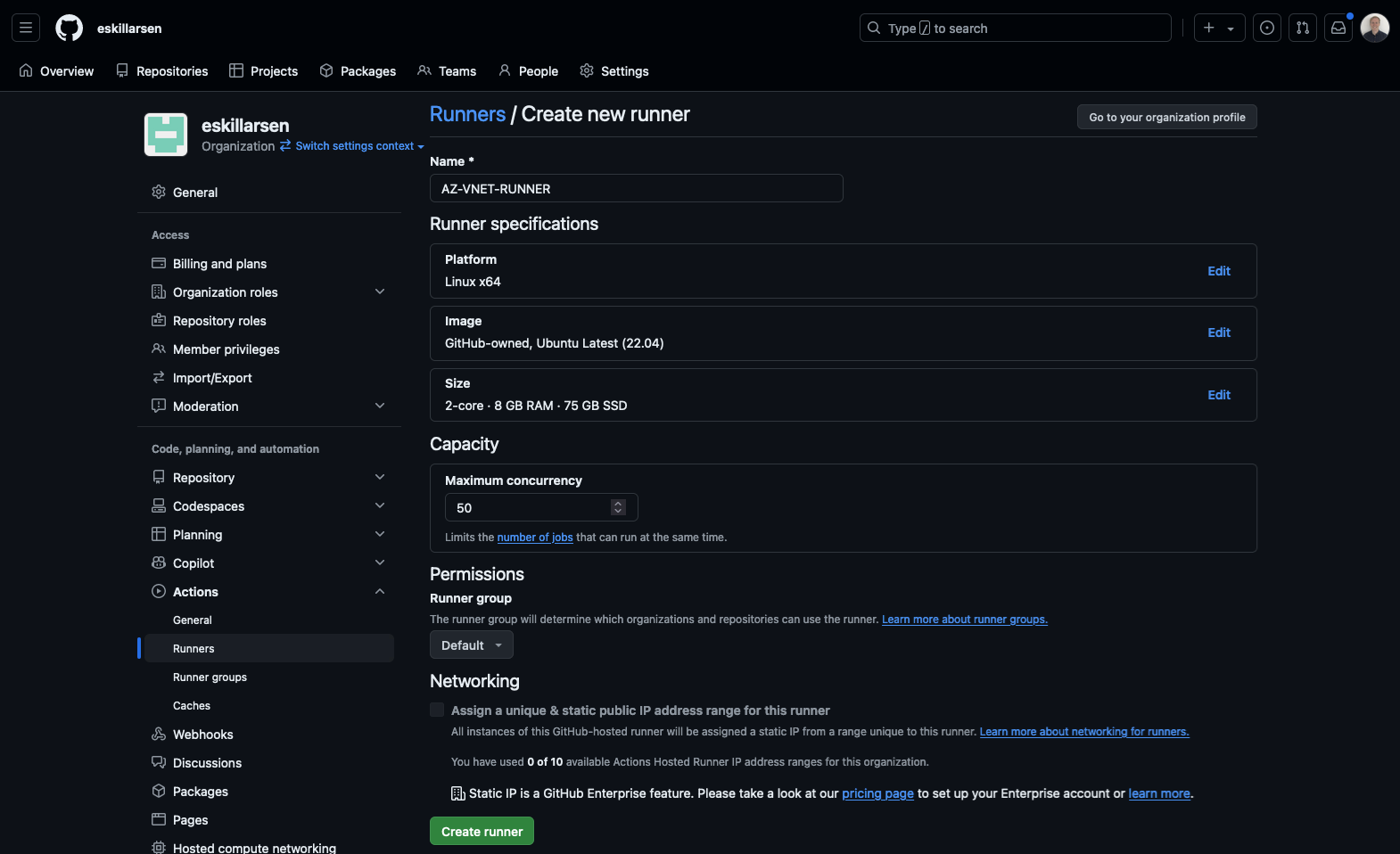Open Caches sidebar item
The image size is (1400, 854).
coord(269,705)
